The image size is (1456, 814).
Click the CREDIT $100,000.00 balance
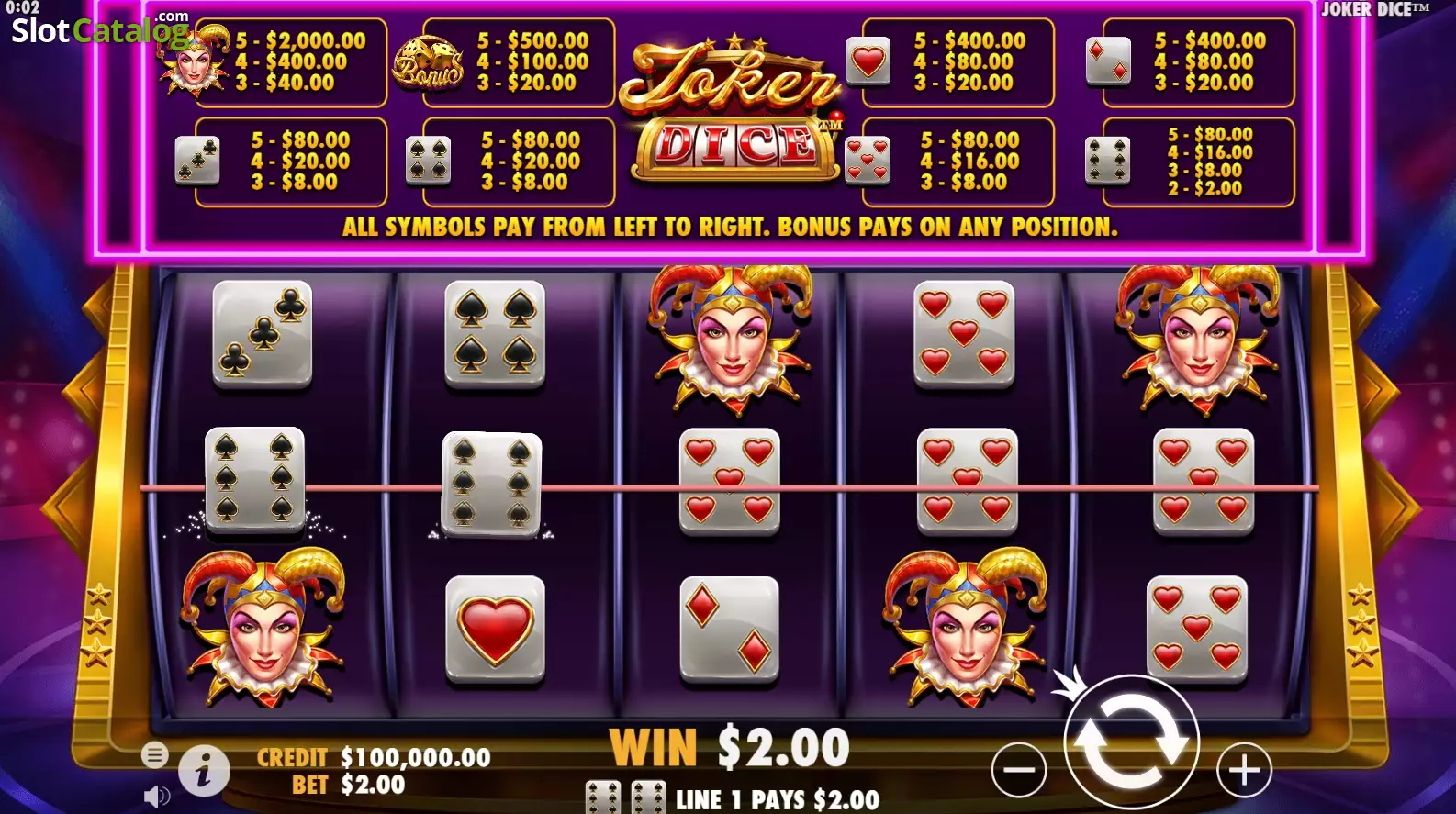pyautogui.click(x=374, y=757)
